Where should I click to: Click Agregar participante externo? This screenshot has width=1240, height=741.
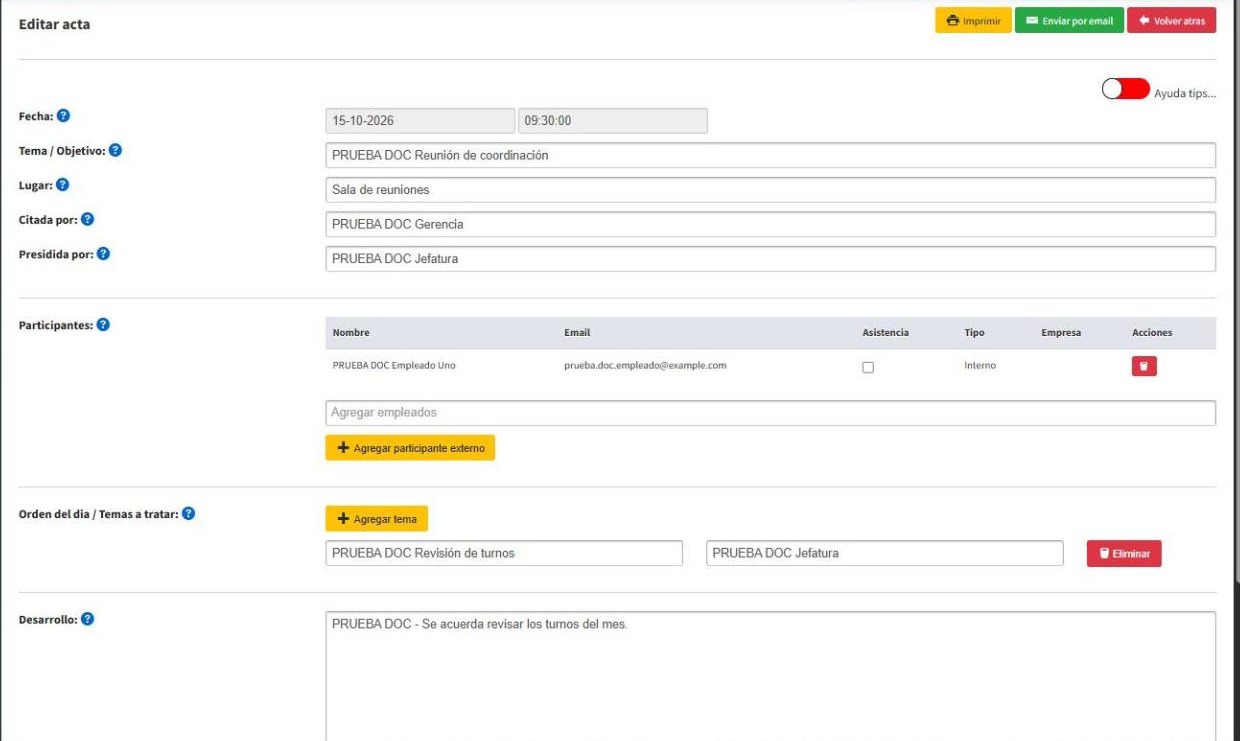[x=410, y=448]
